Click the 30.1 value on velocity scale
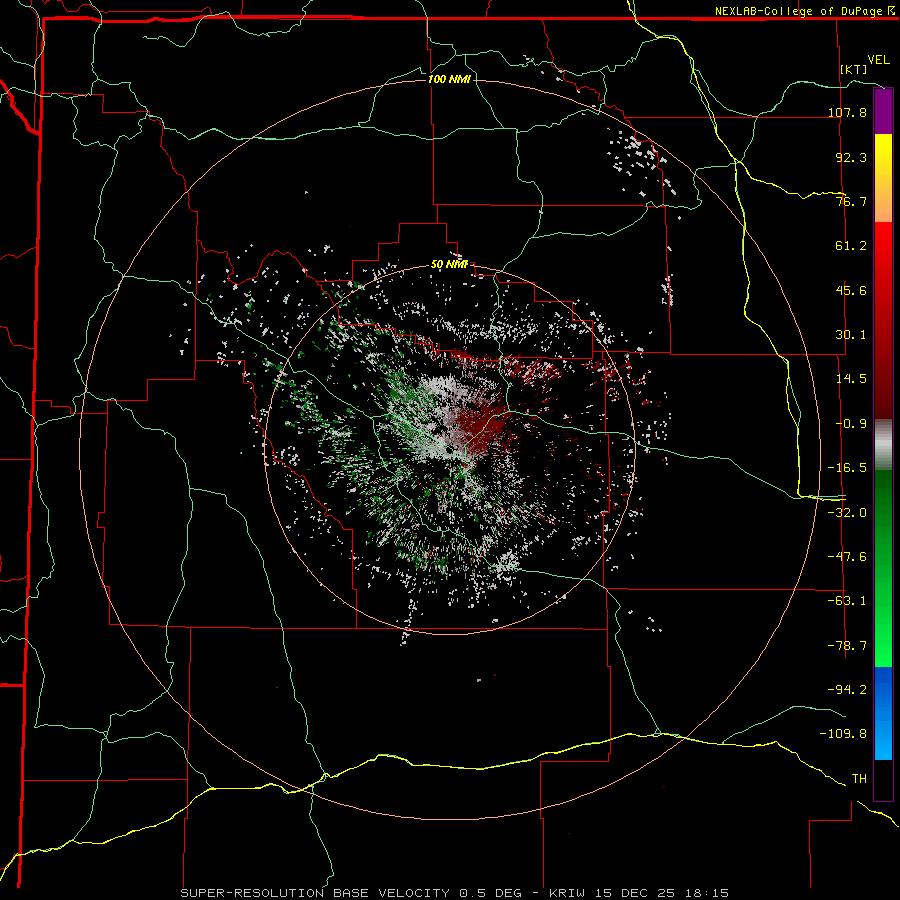 (851, 335)
